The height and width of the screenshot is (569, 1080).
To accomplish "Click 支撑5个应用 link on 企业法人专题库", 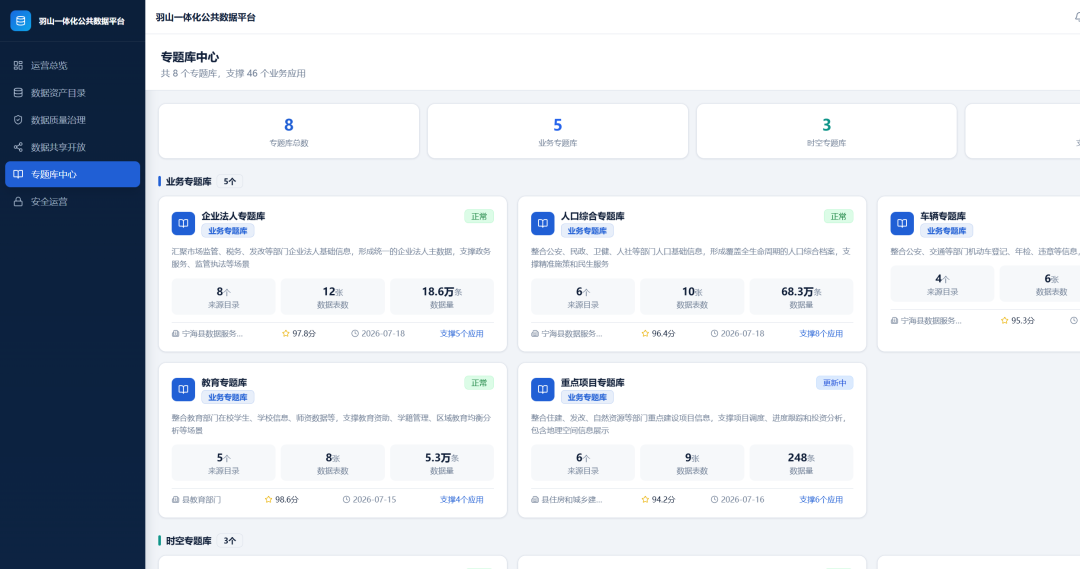I will coord(461,333).
